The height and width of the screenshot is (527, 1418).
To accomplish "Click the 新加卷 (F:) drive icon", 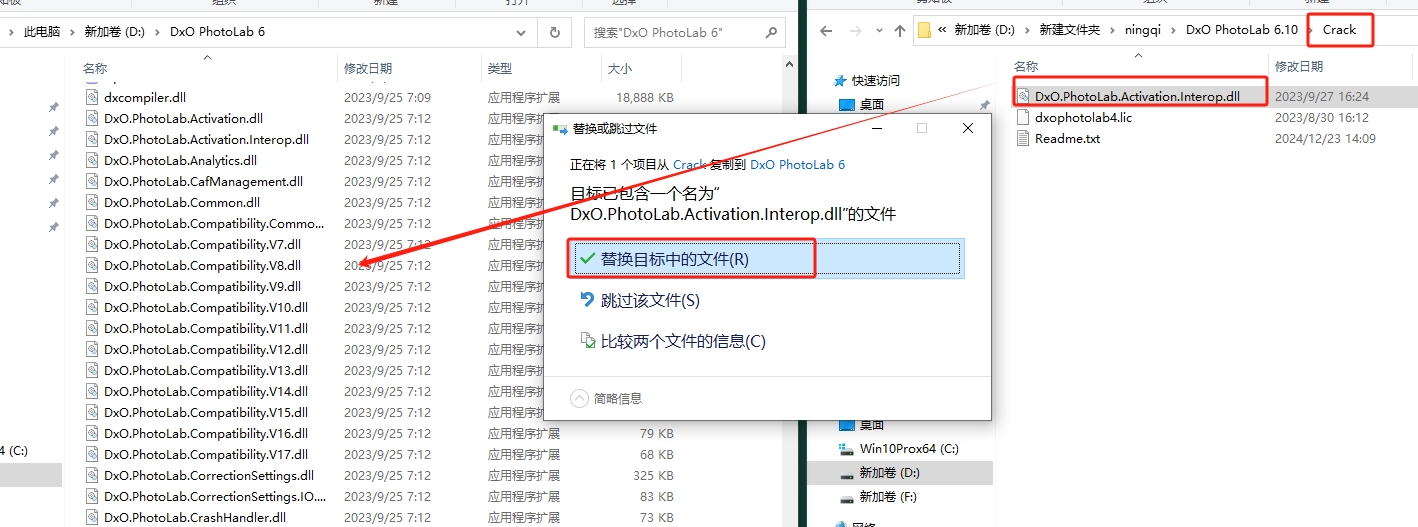I will point(846,497).
